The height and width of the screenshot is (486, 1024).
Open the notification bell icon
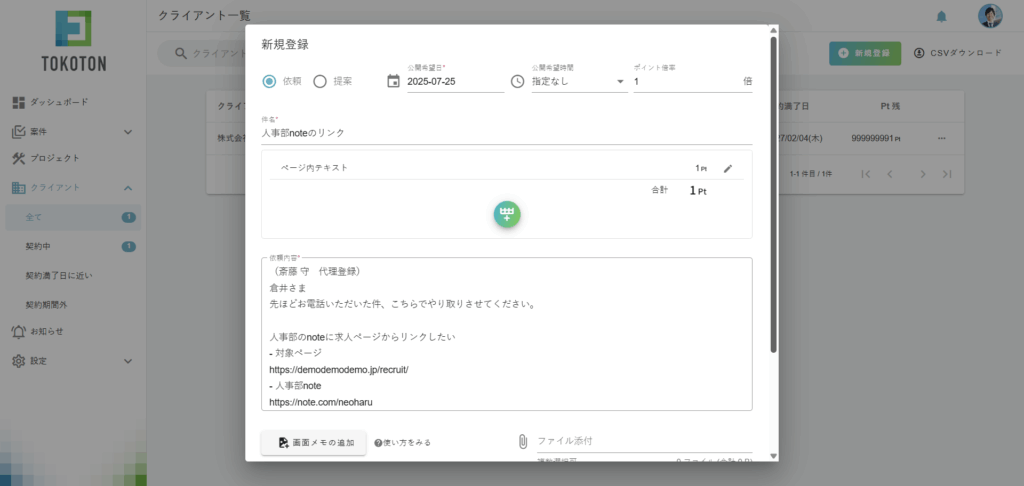941,16
